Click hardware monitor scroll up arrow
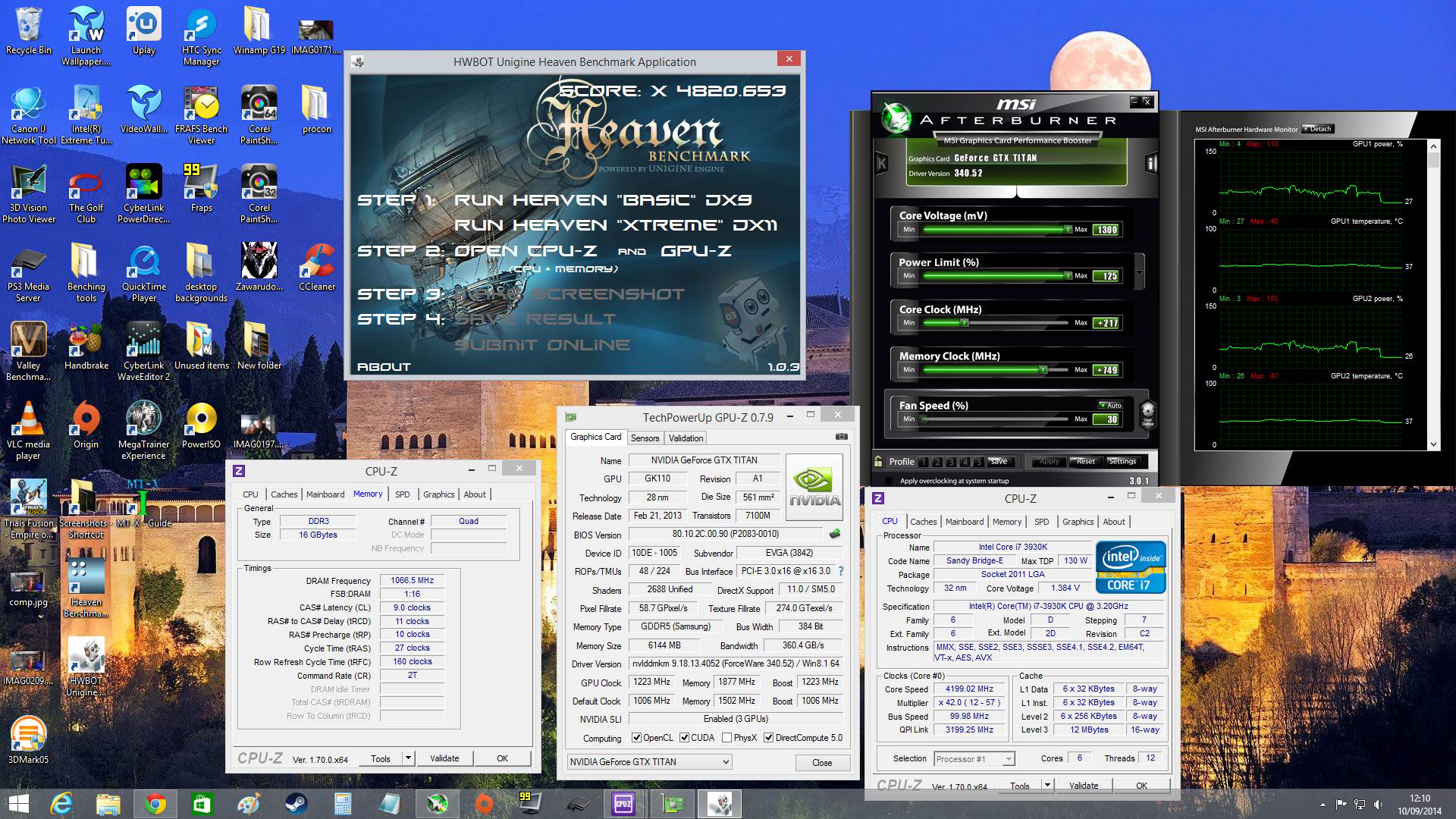The height and width of the screenshot is (819, 1456). coord(1433,146)
